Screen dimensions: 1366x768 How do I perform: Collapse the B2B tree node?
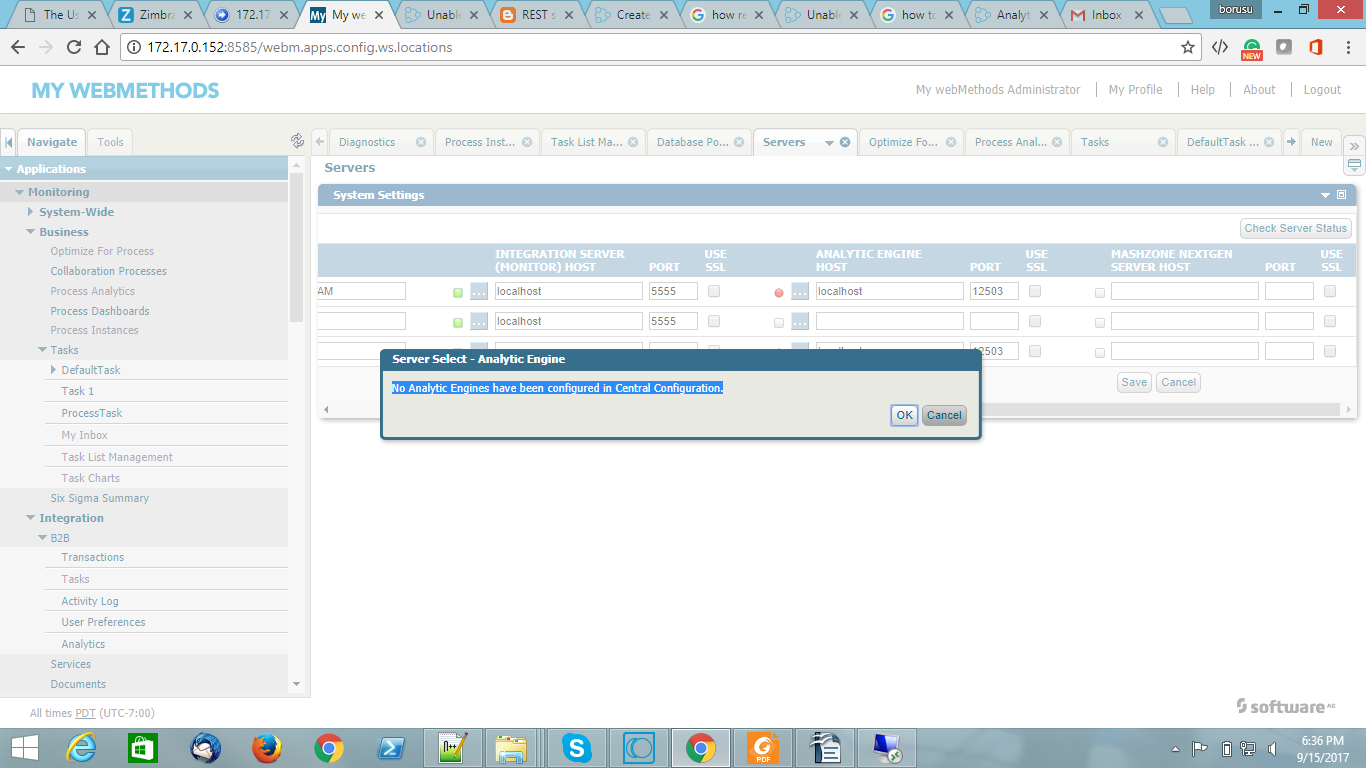[42, 538]
